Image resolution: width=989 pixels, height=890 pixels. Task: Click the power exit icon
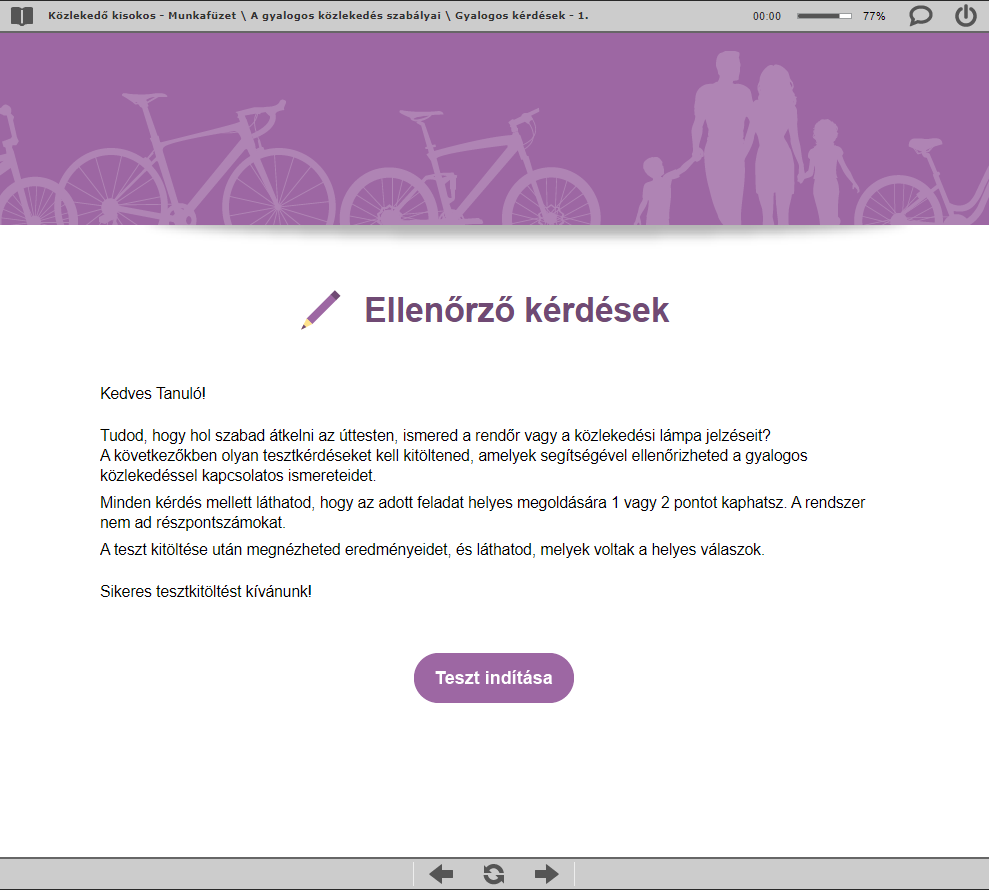tap(966, 15)
